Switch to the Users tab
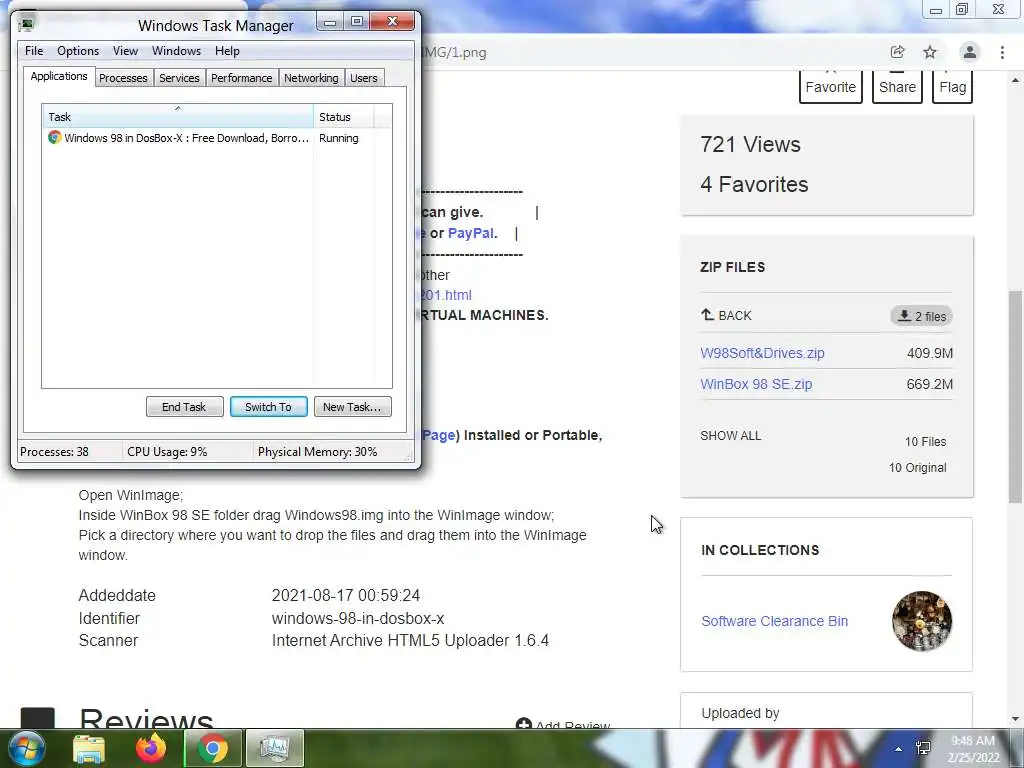The width and height of the screenshot is (1024, 768). pyautogui.click(x=364, y=78)
